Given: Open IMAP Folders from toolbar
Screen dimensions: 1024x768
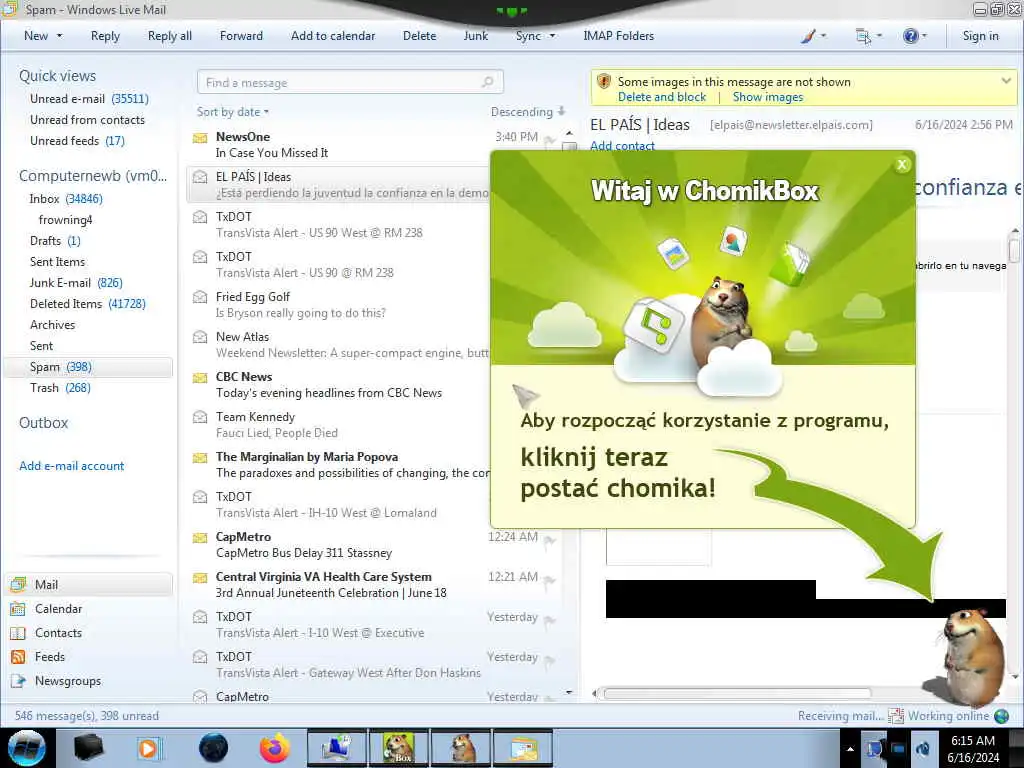Looking at the screenshot, I should tap(618, 36).
